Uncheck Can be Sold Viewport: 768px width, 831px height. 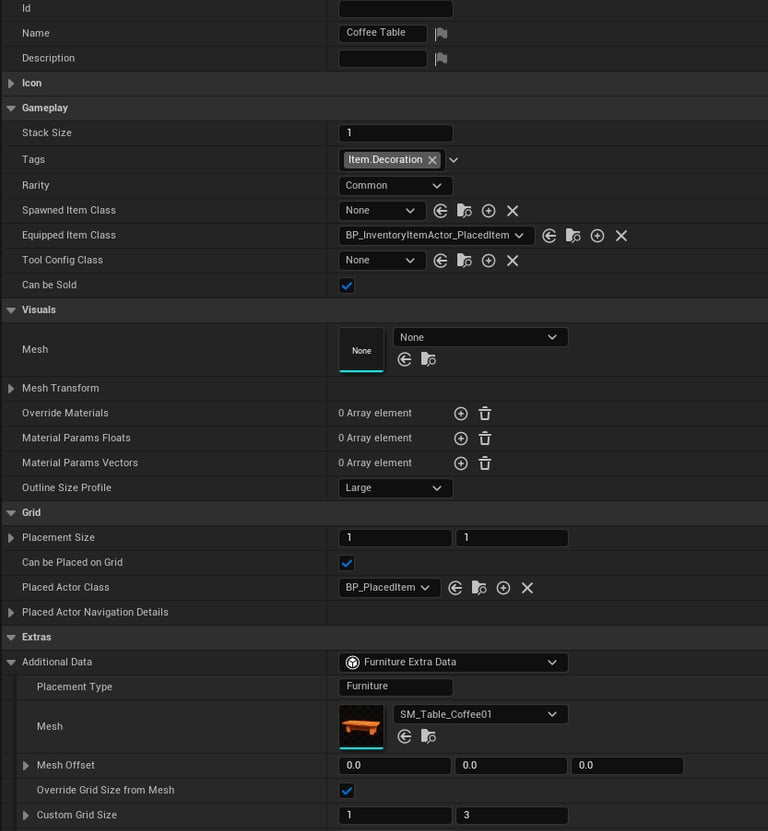click(347, 286)
